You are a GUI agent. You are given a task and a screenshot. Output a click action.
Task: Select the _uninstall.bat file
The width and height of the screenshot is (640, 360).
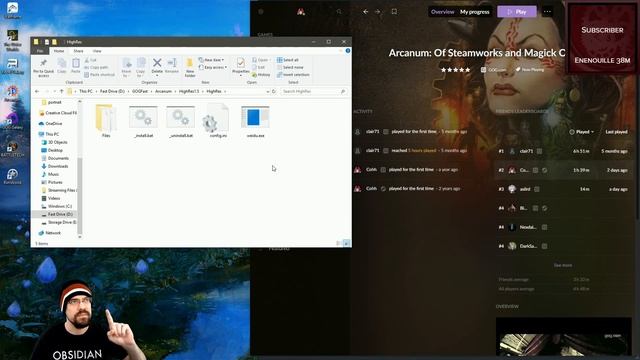(x=180, y=121)
